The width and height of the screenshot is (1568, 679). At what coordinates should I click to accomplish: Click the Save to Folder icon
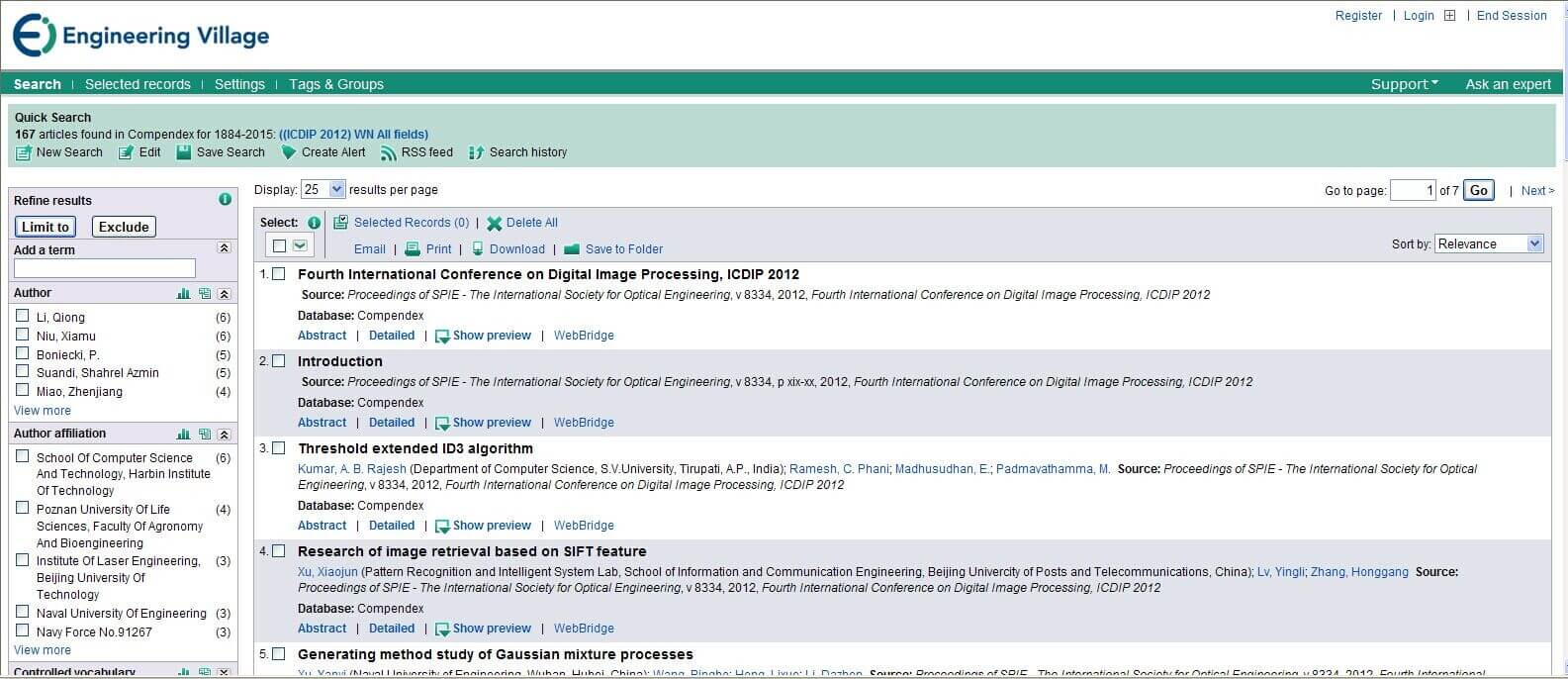[572, 249]
